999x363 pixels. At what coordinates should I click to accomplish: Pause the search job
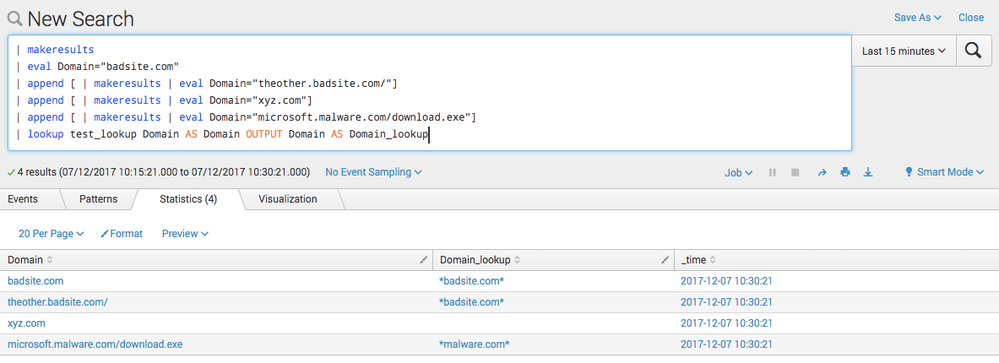pos(772,173)
